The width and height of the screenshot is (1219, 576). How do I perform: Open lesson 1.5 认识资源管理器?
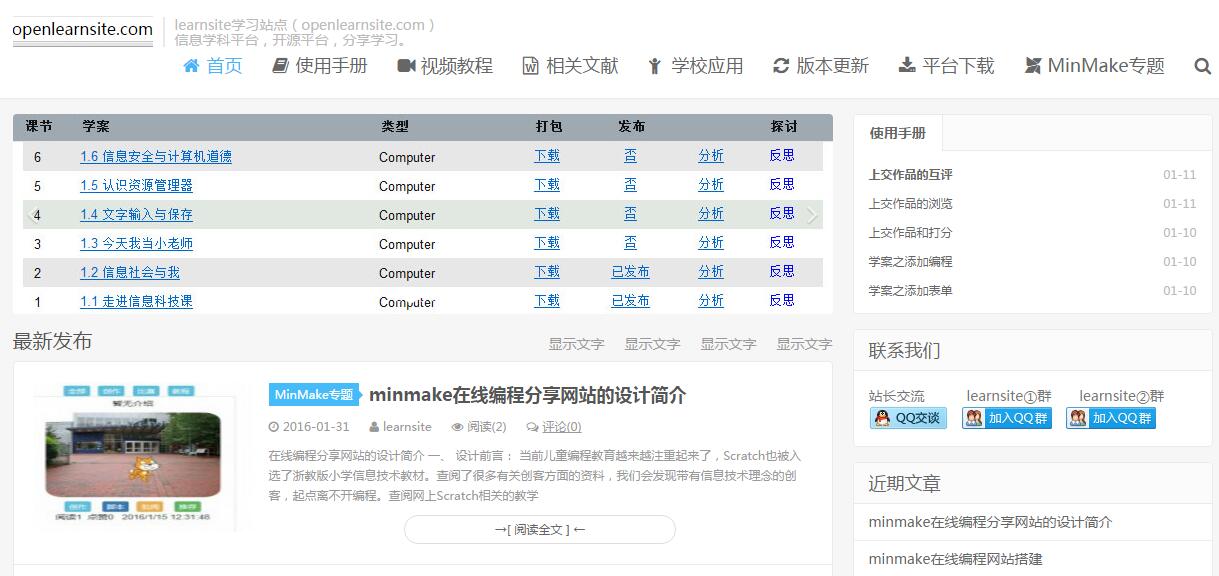[137, 185]
